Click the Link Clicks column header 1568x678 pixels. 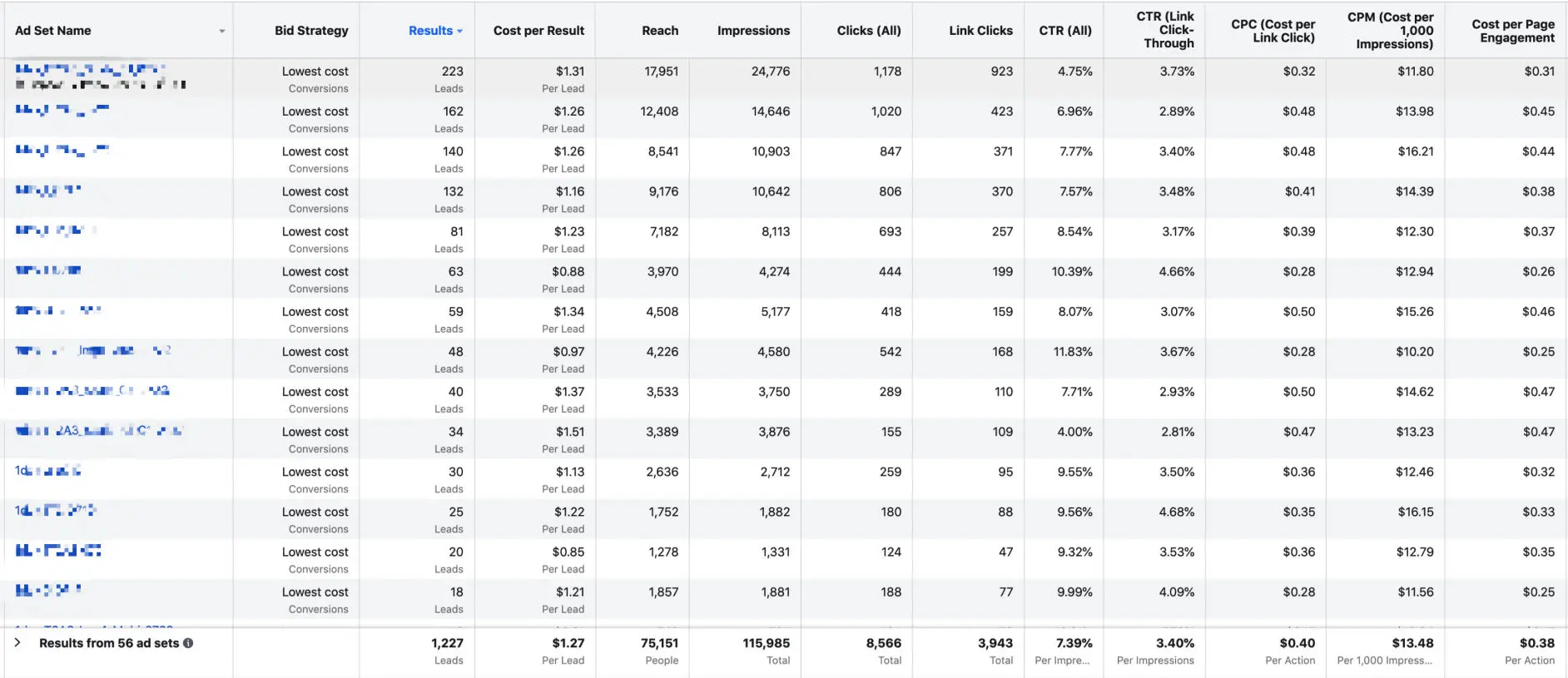[x=980, y=31]
